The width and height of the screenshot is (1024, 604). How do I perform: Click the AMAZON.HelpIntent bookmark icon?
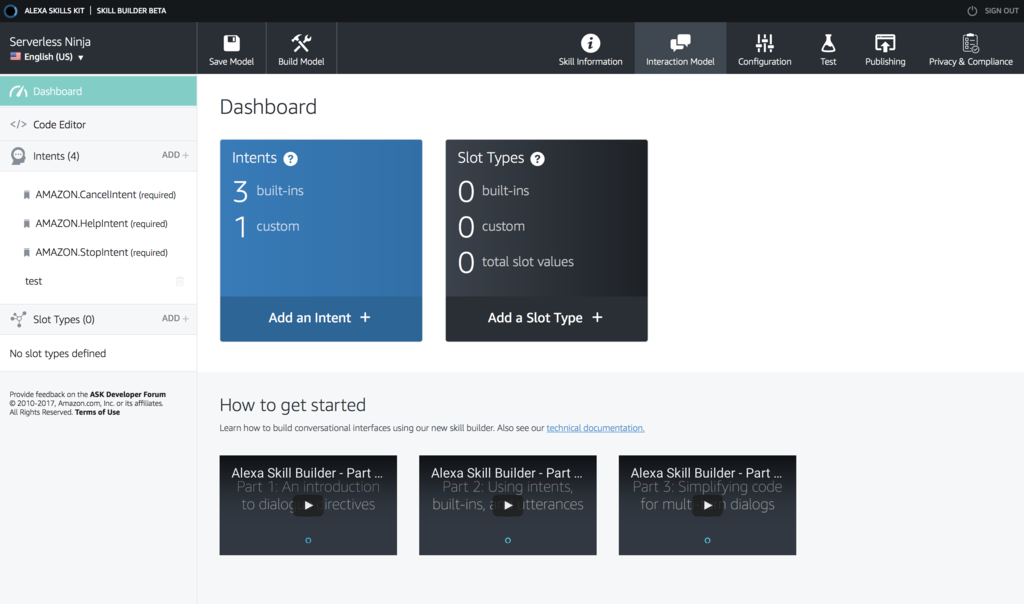(x=26, y=223)
